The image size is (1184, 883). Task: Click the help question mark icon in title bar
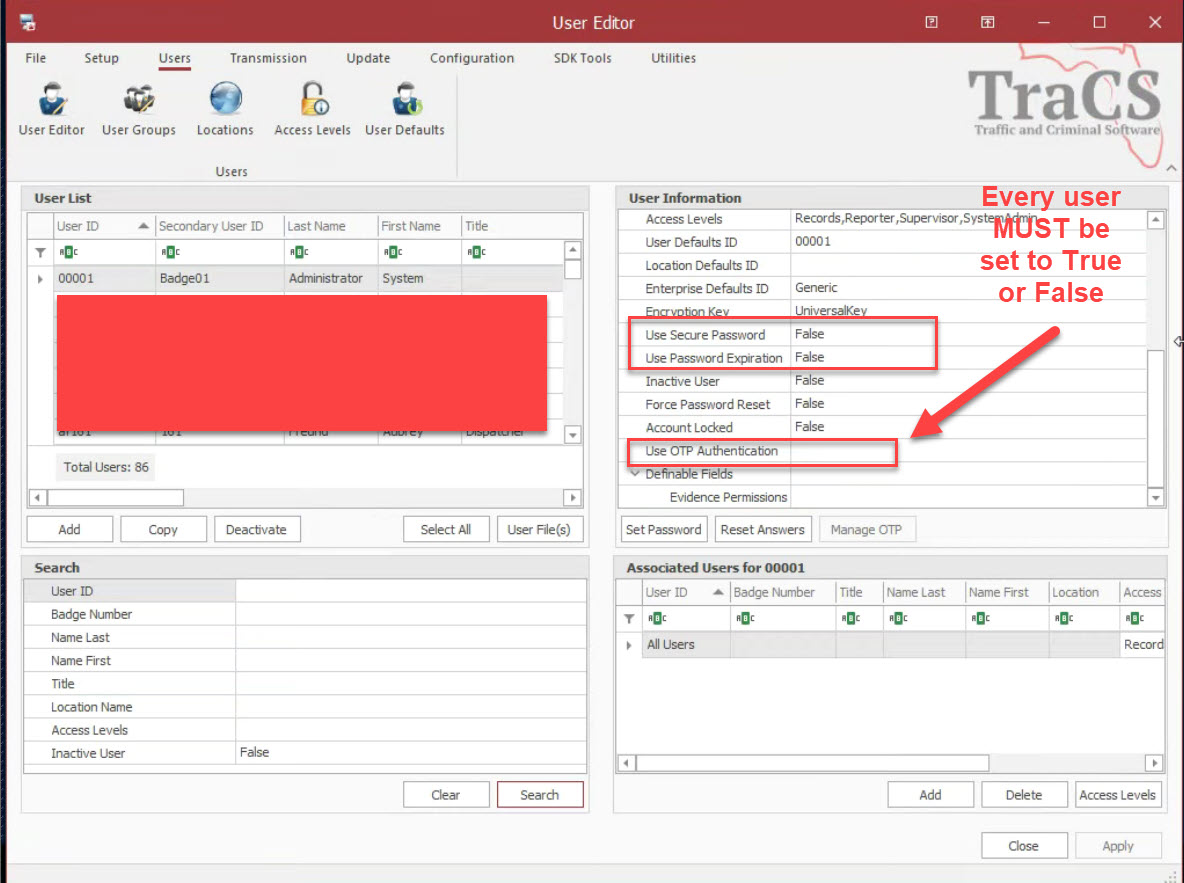pos(931,22)
